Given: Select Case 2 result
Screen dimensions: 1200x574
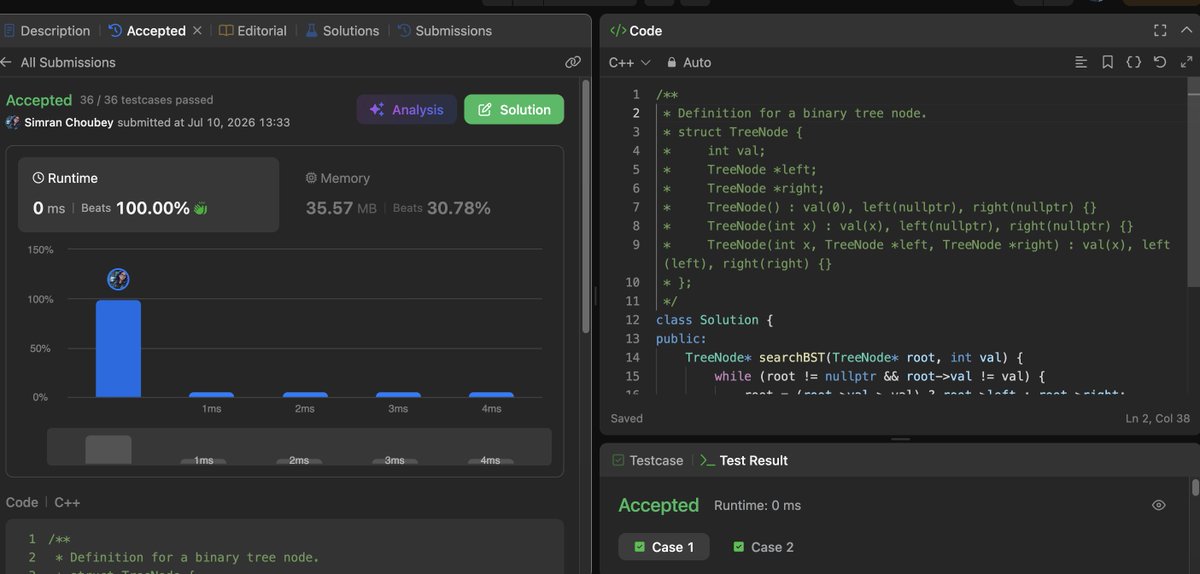Looking at the screenshot, I should 764,547.
